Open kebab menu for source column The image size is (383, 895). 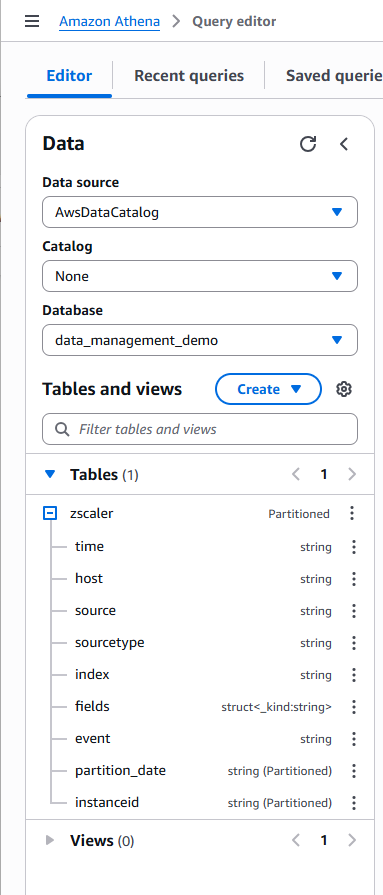354,611
